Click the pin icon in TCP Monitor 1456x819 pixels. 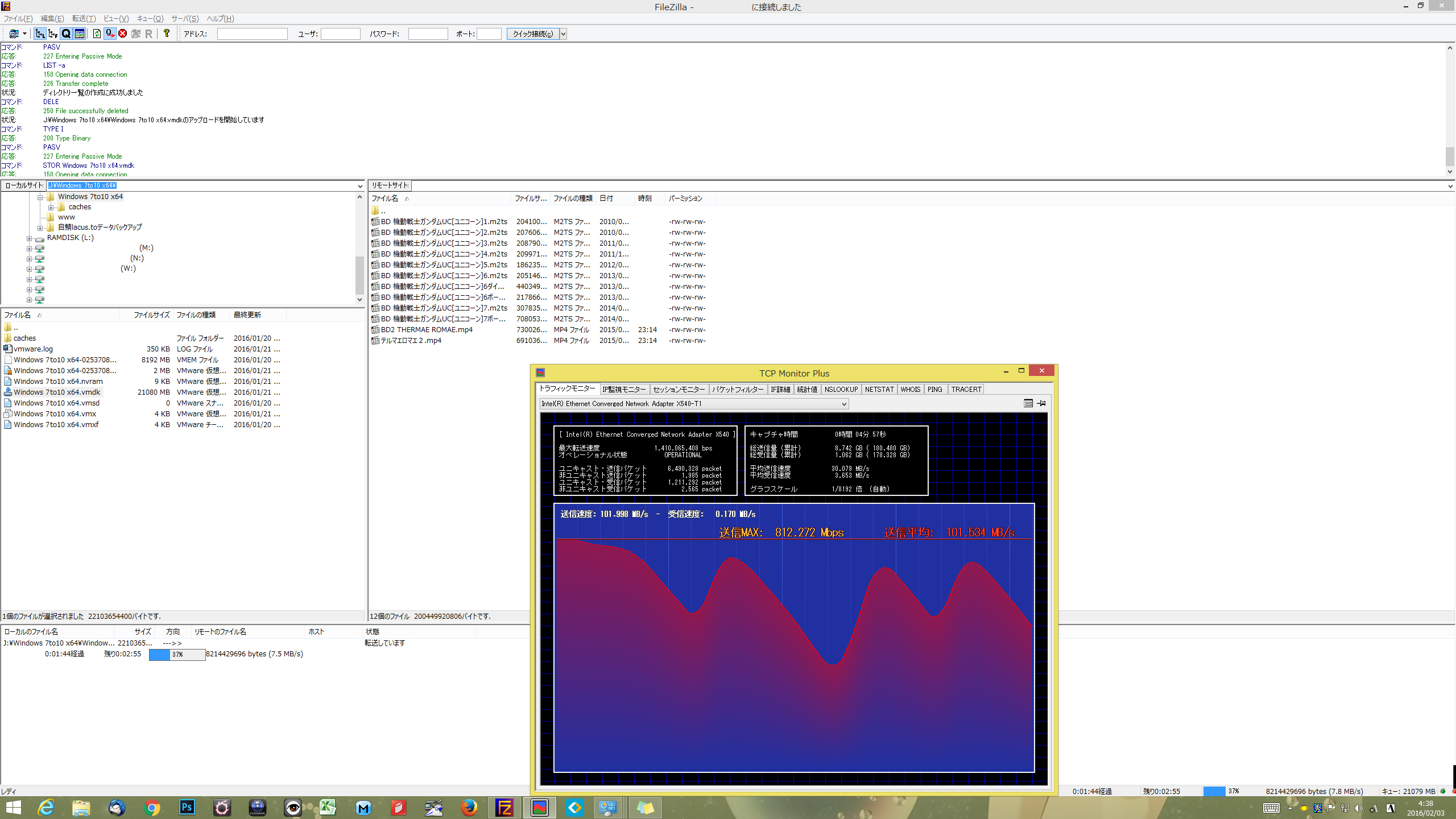[x=1041, y=403]
